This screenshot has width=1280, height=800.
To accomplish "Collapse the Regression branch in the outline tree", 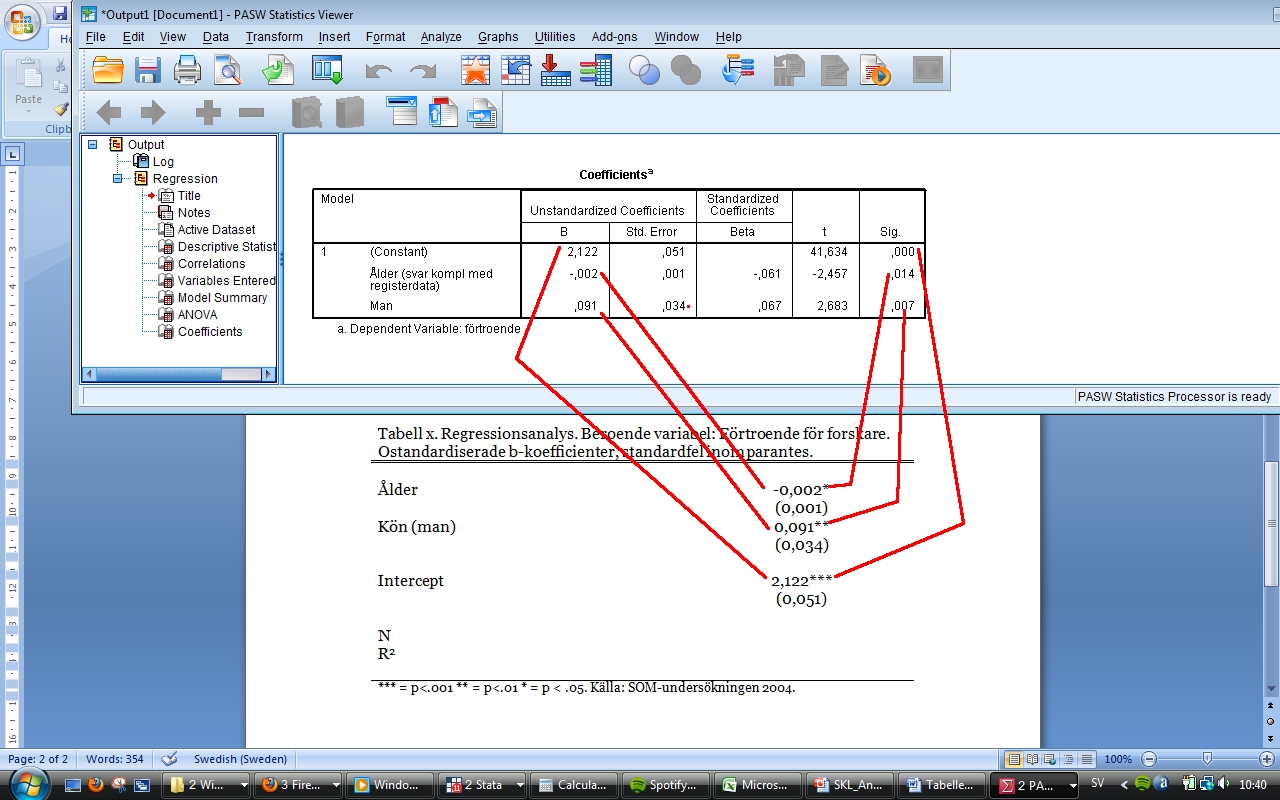I will (x=117, y=179).
